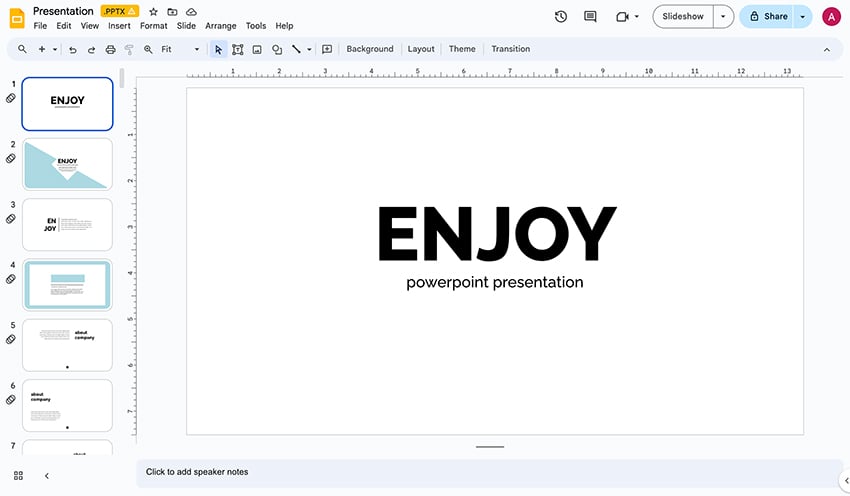Open version history clock icon

(561, 16)
